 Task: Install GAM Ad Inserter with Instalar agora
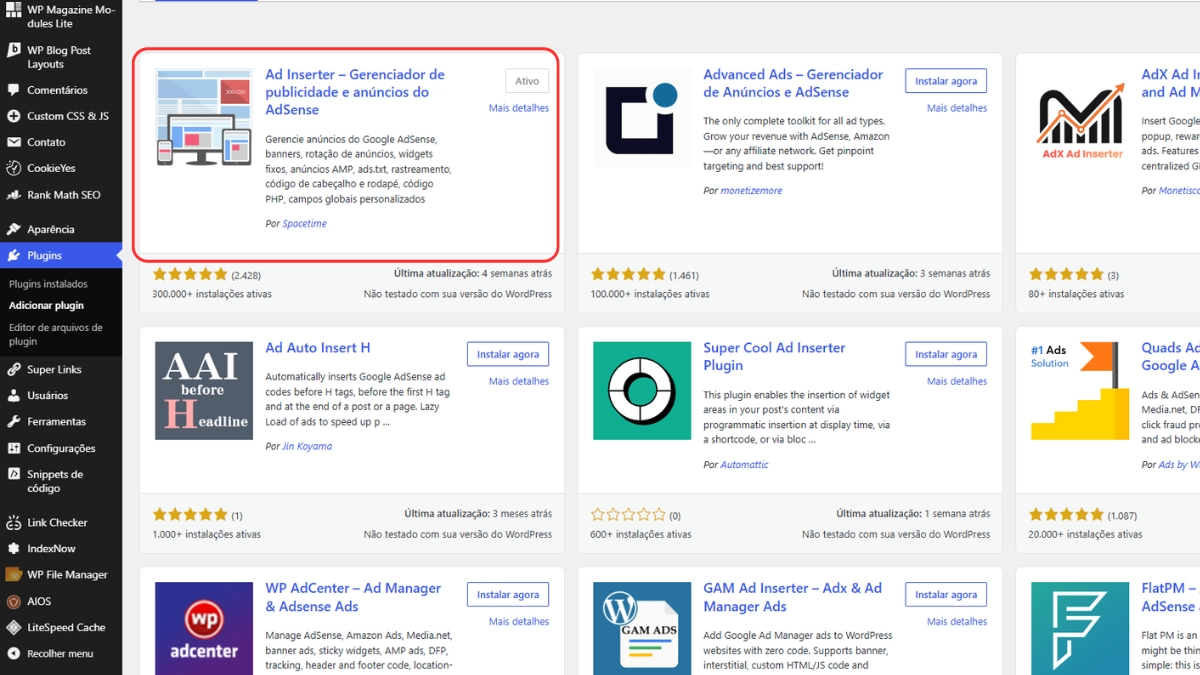[x=946, y=594]
